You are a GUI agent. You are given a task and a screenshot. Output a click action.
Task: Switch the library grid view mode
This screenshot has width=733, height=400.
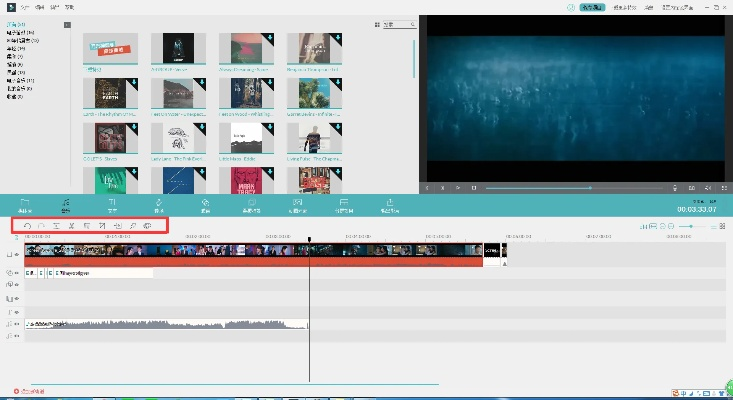[376, 24]
